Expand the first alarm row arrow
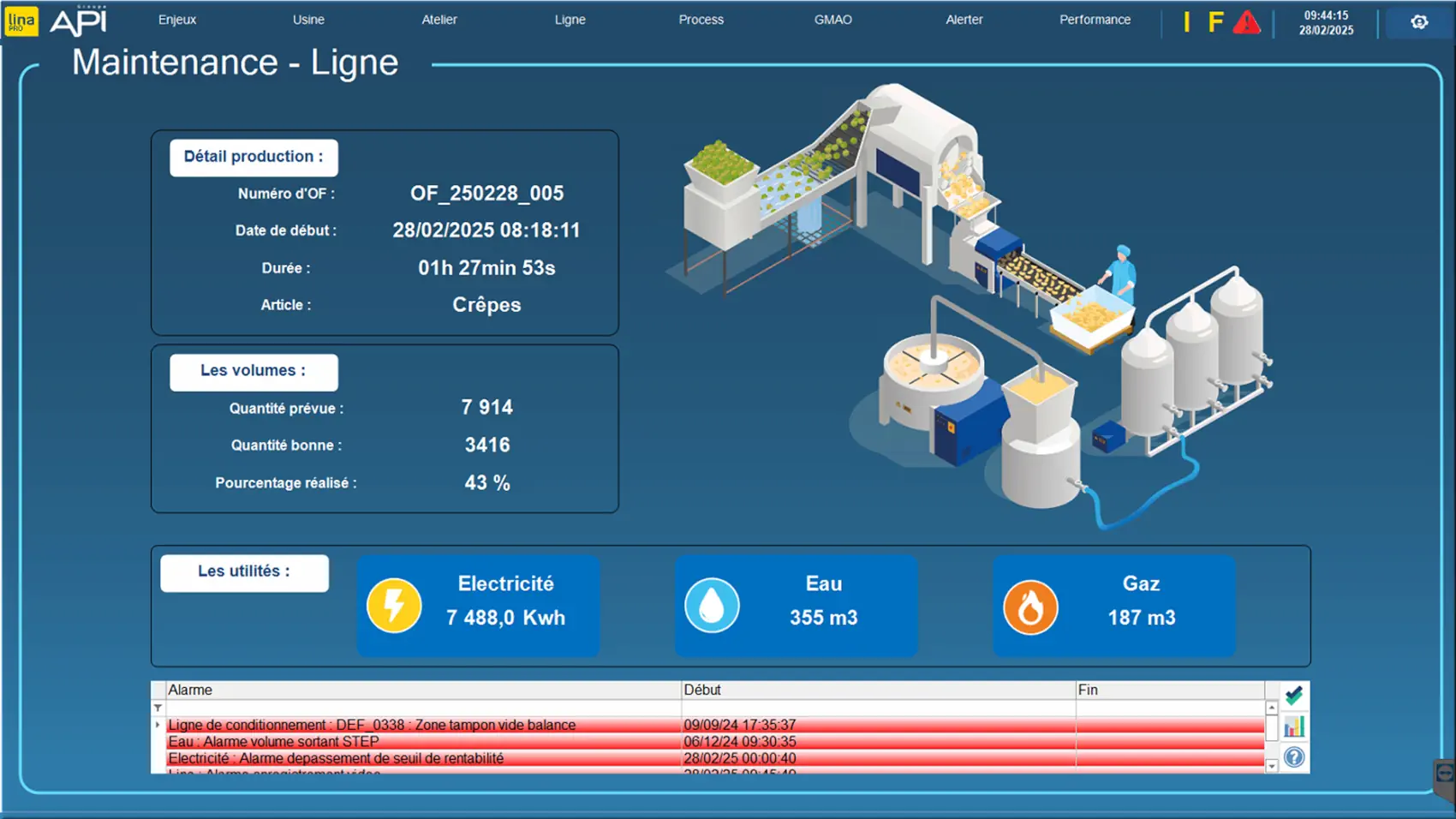This screenshot has width=1456, height=819. [x=158, y=725]
